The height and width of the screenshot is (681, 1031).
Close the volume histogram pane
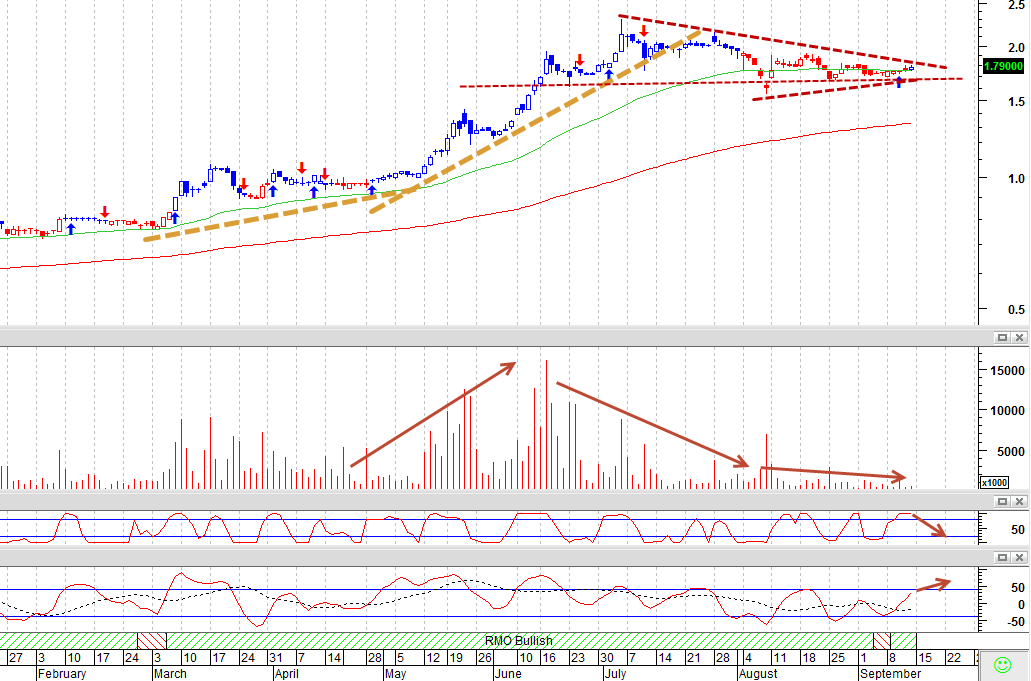pyautogui.click(x=1019, y=337)
